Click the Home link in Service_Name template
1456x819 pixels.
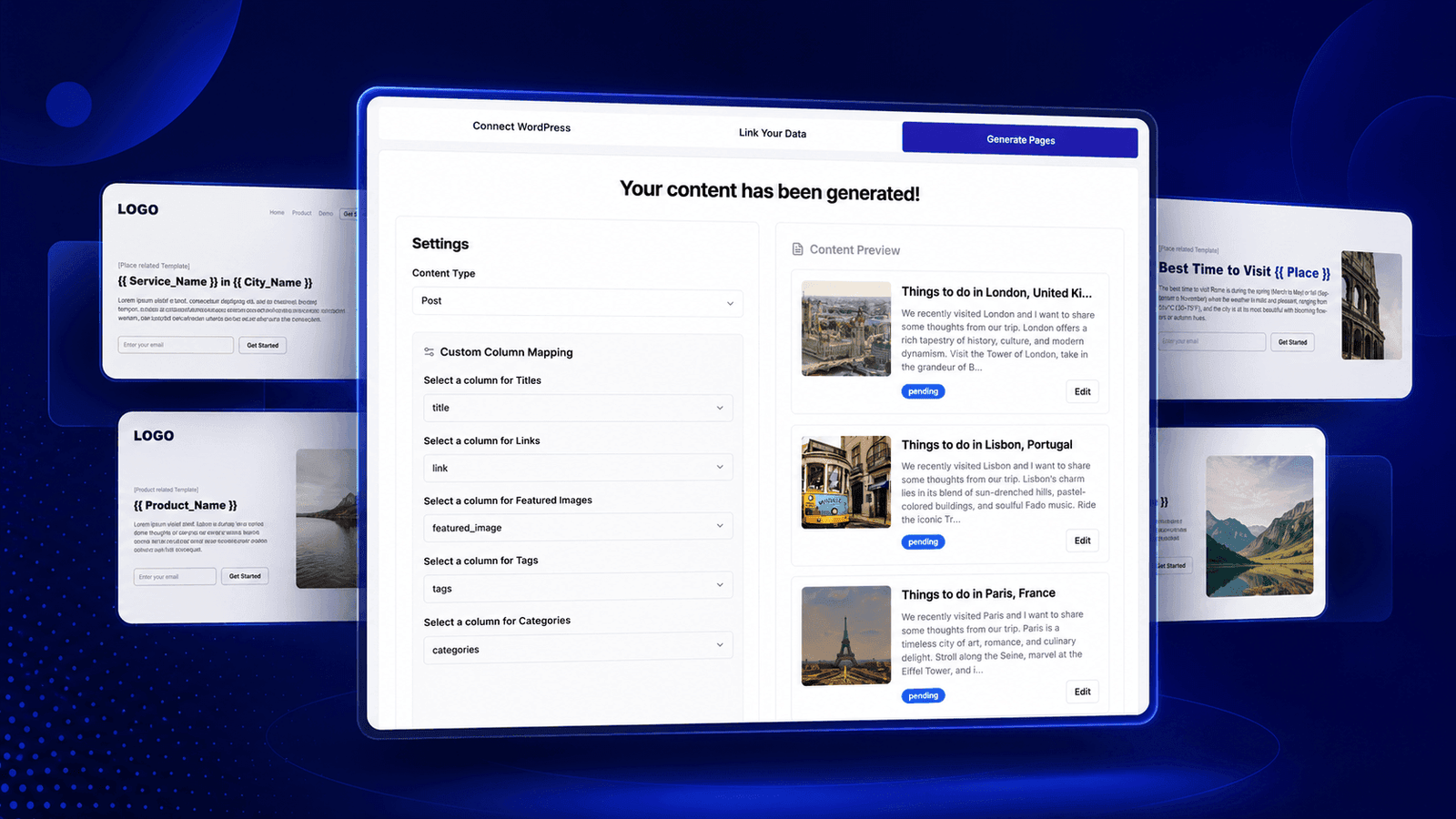click(x=277, y=212)
